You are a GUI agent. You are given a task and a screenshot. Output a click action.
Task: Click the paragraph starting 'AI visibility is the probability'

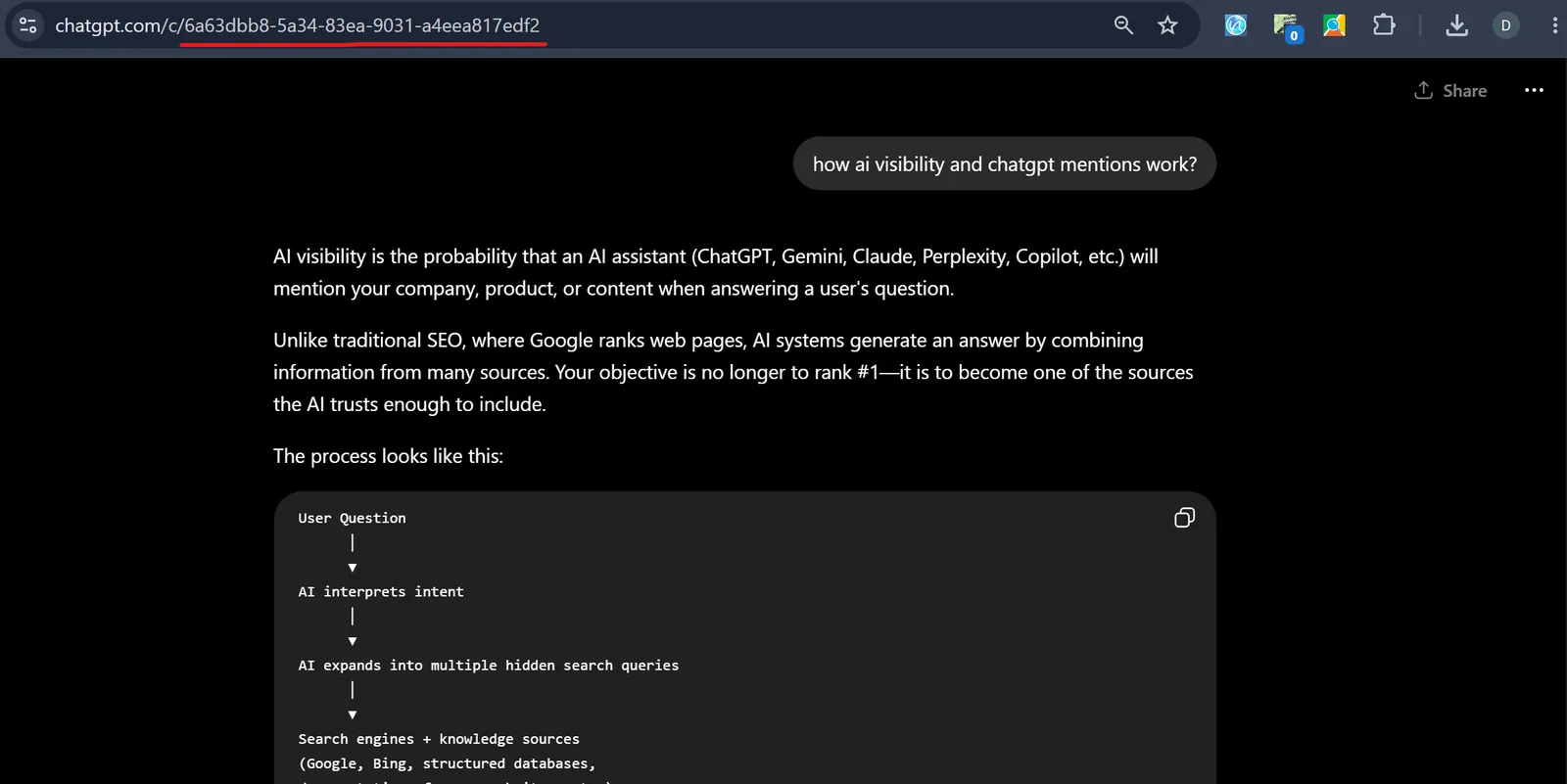click(716, 272)
